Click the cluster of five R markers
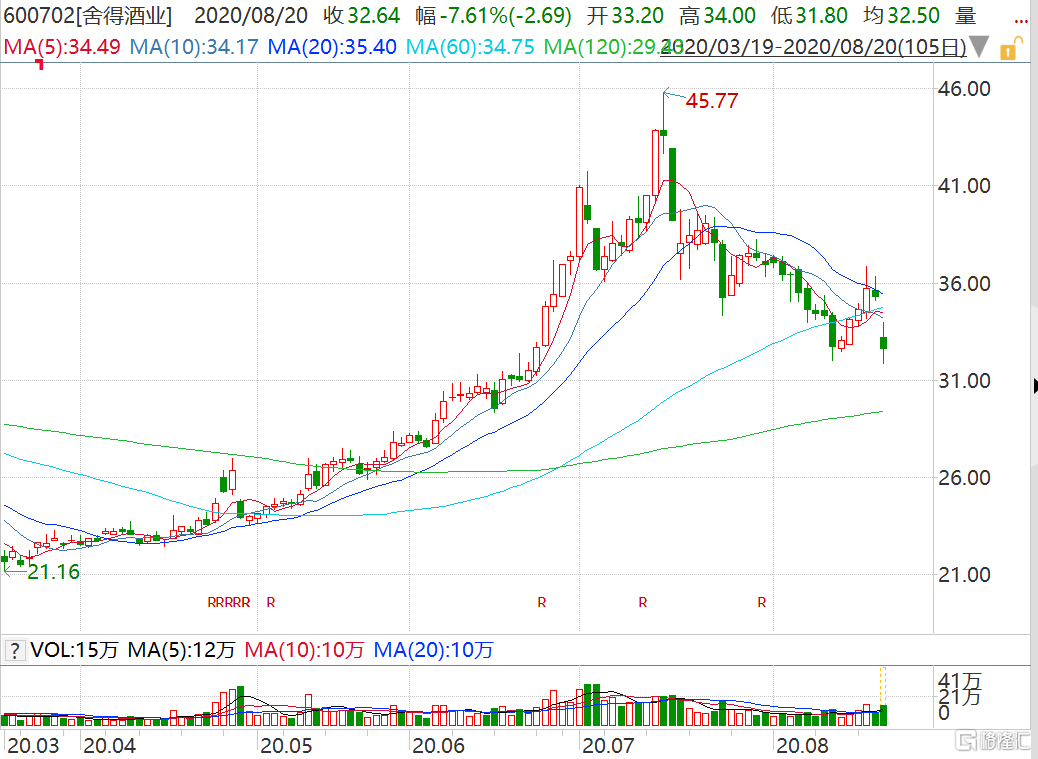 coord(229,603)
